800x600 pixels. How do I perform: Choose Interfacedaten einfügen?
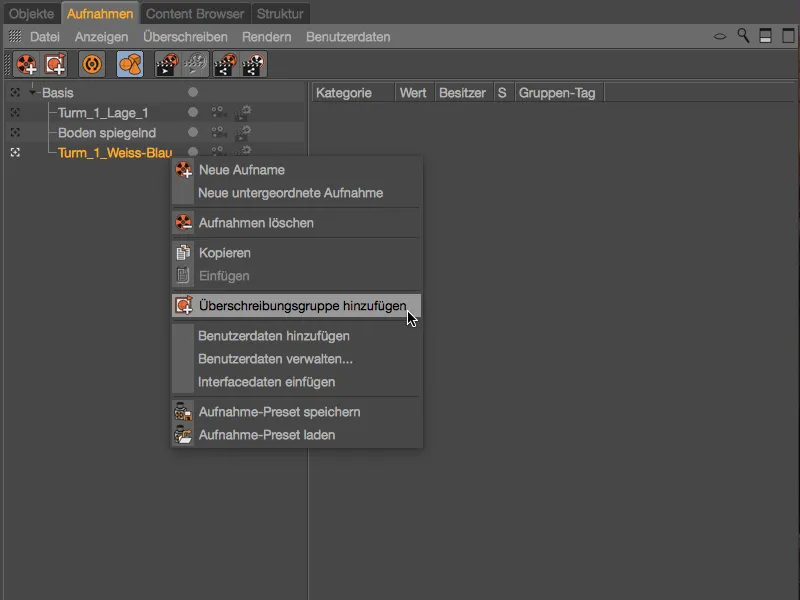tap(297, 382)
